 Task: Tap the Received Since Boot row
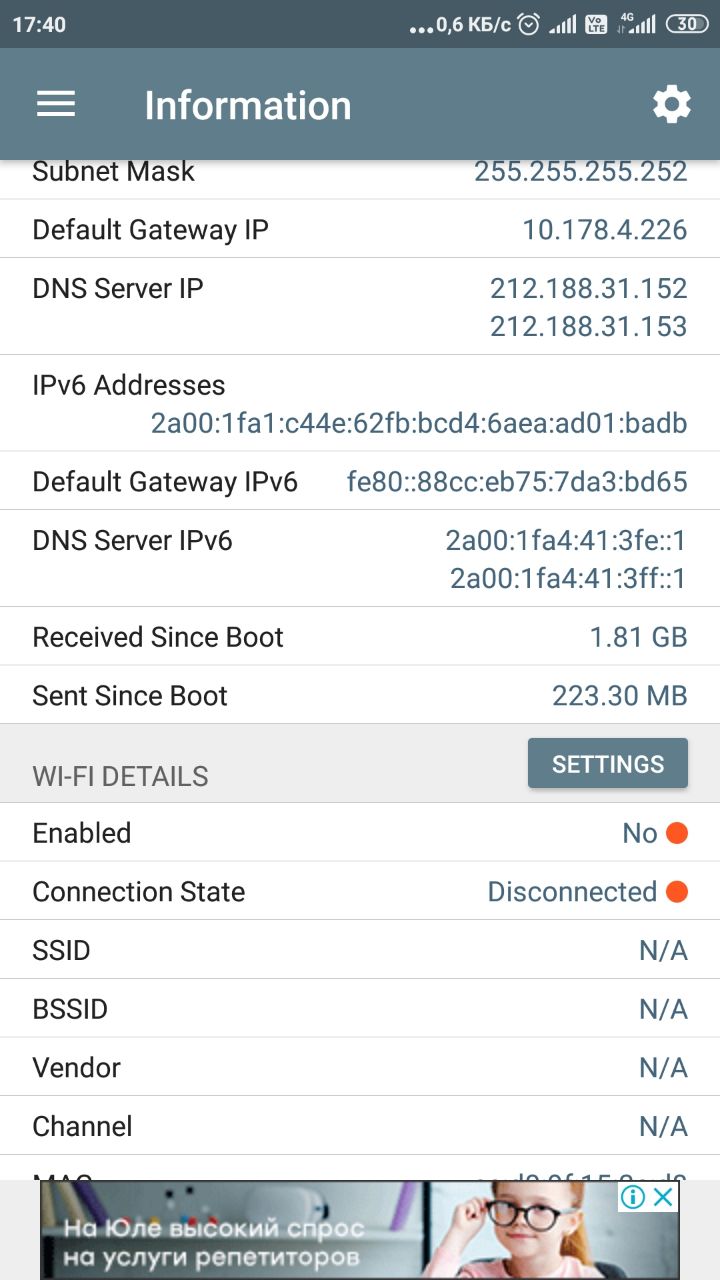360,637
